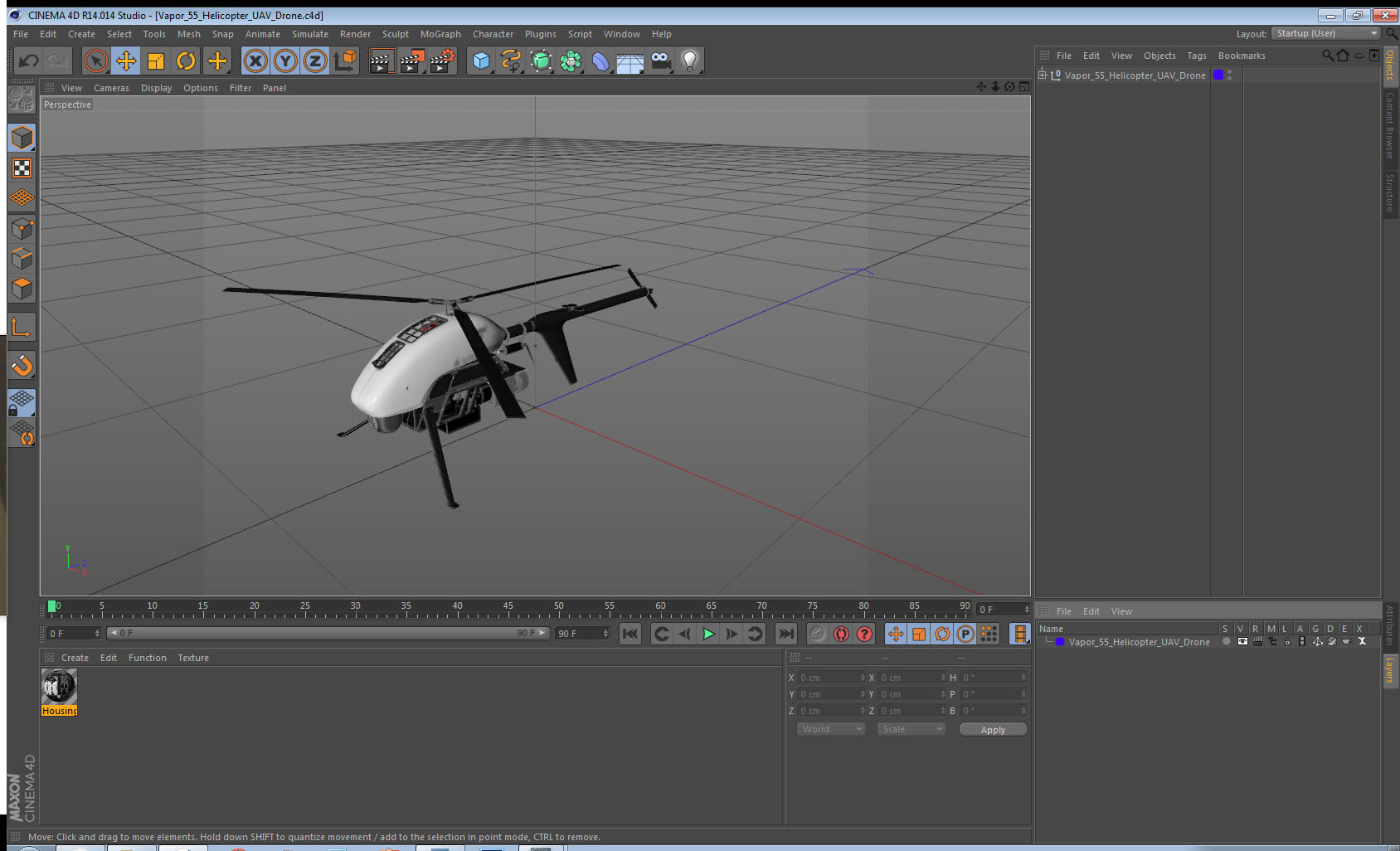Viewport: 1400px width, 851px height.
Task: Open the Render Settings
Action: pyautogui.click(x=442, y=61)
